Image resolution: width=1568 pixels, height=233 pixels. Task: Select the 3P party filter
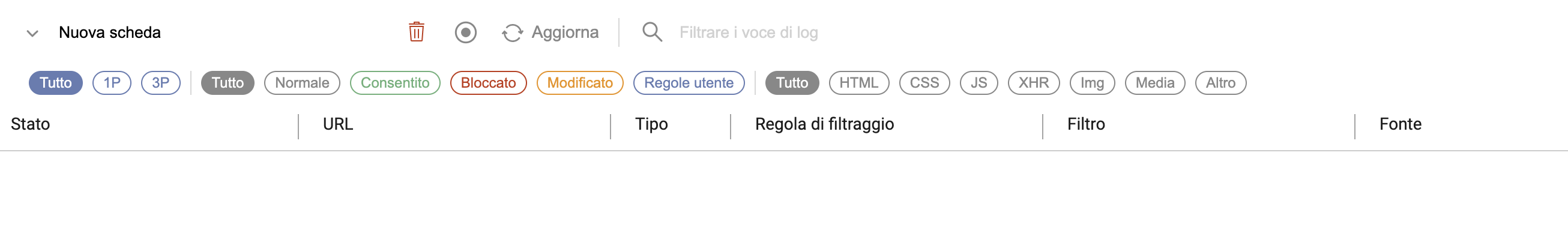tap(161, 83)
